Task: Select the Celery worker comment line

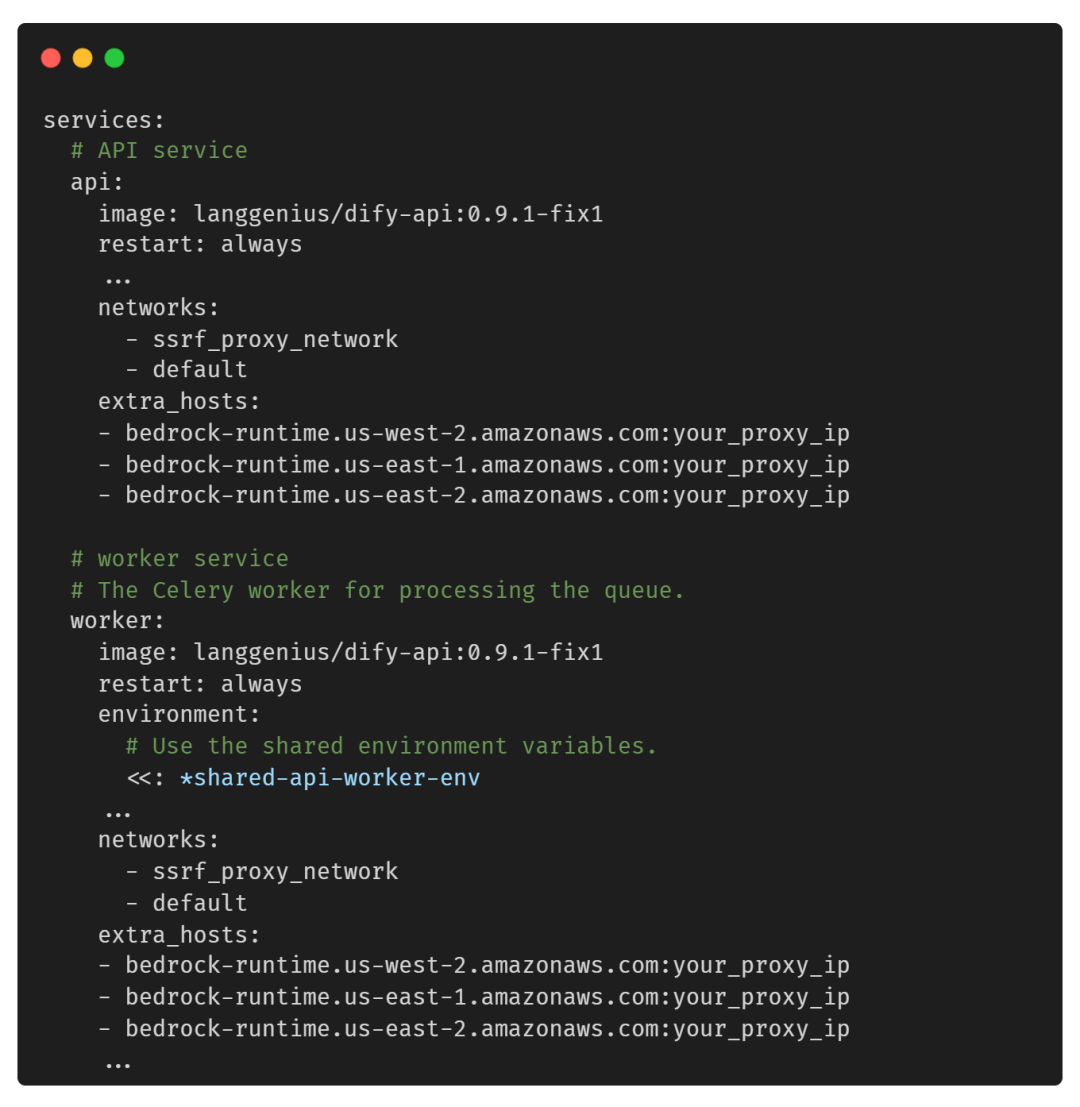Action: (x=377, y=590)
